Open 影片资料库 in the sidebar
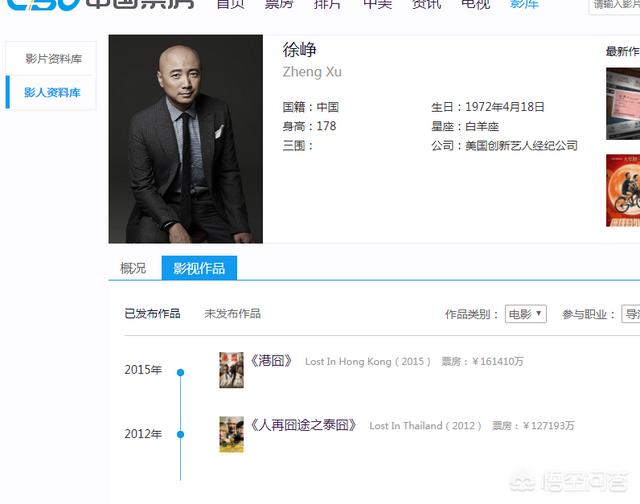The width and height of the screenshot is (640, 504). click(x=51, y=58)
